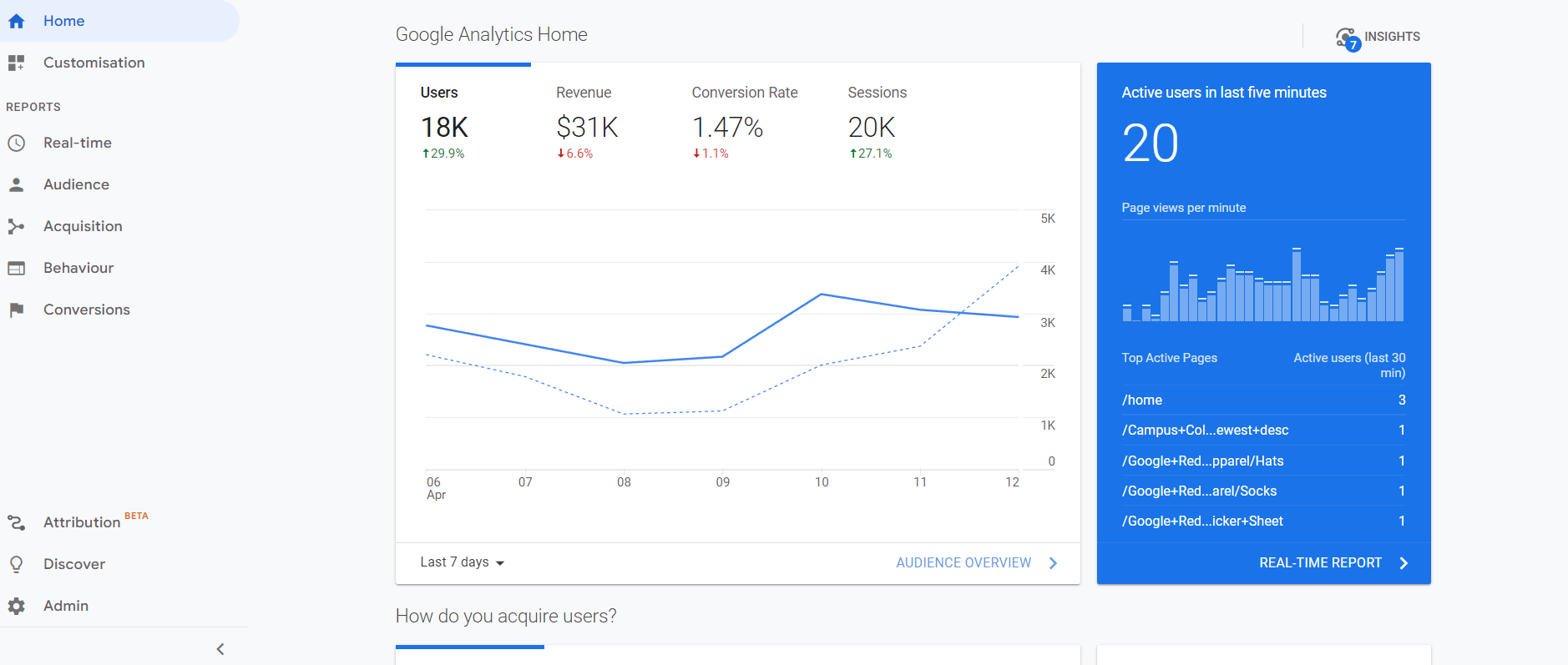The height and width of the screenshot is (665, 1568).
Task: Open Admin gear icon
Action: pos(17,606)
